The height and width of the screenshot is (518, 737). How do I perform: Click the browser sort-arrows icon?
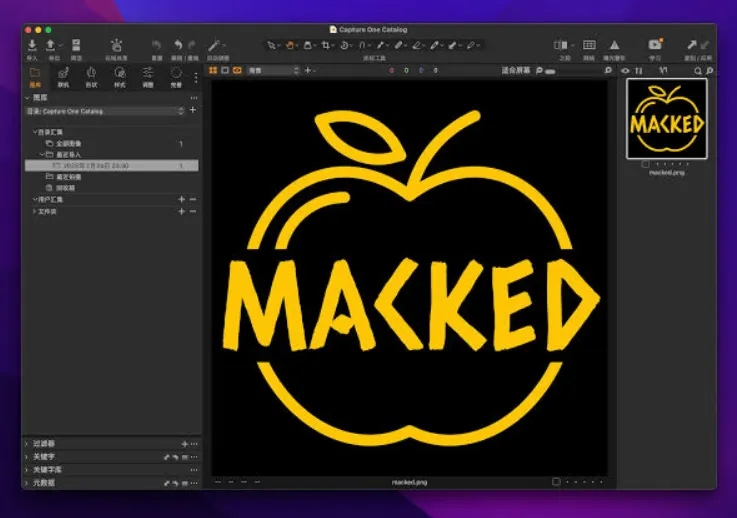point(638,71)
